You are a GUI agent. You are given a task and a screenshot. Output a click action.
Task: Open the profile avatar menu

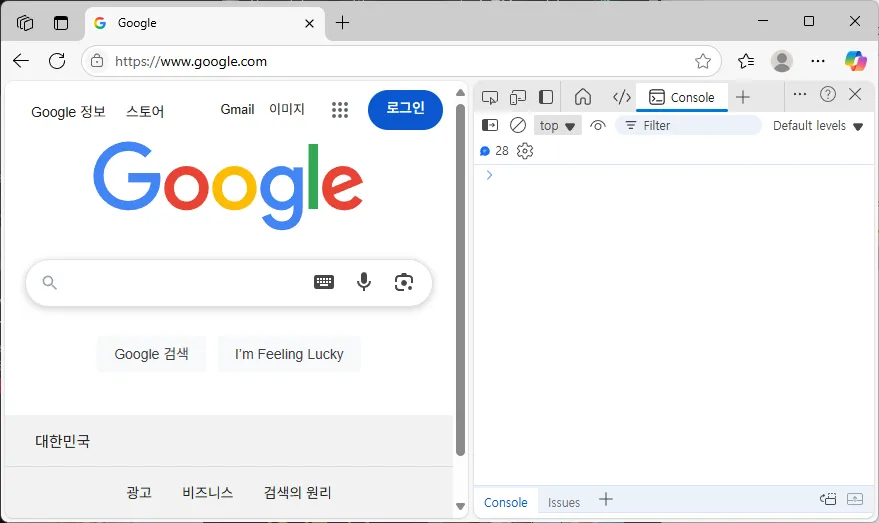click(781, 61)
